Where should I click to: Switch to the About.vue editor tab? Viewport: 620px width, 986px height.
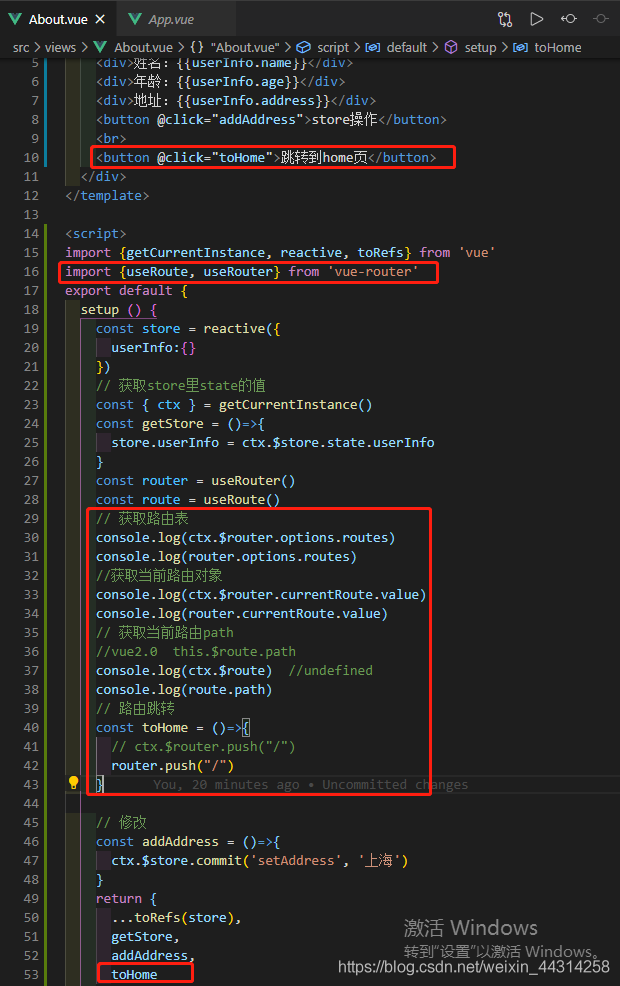coord(57,19)
